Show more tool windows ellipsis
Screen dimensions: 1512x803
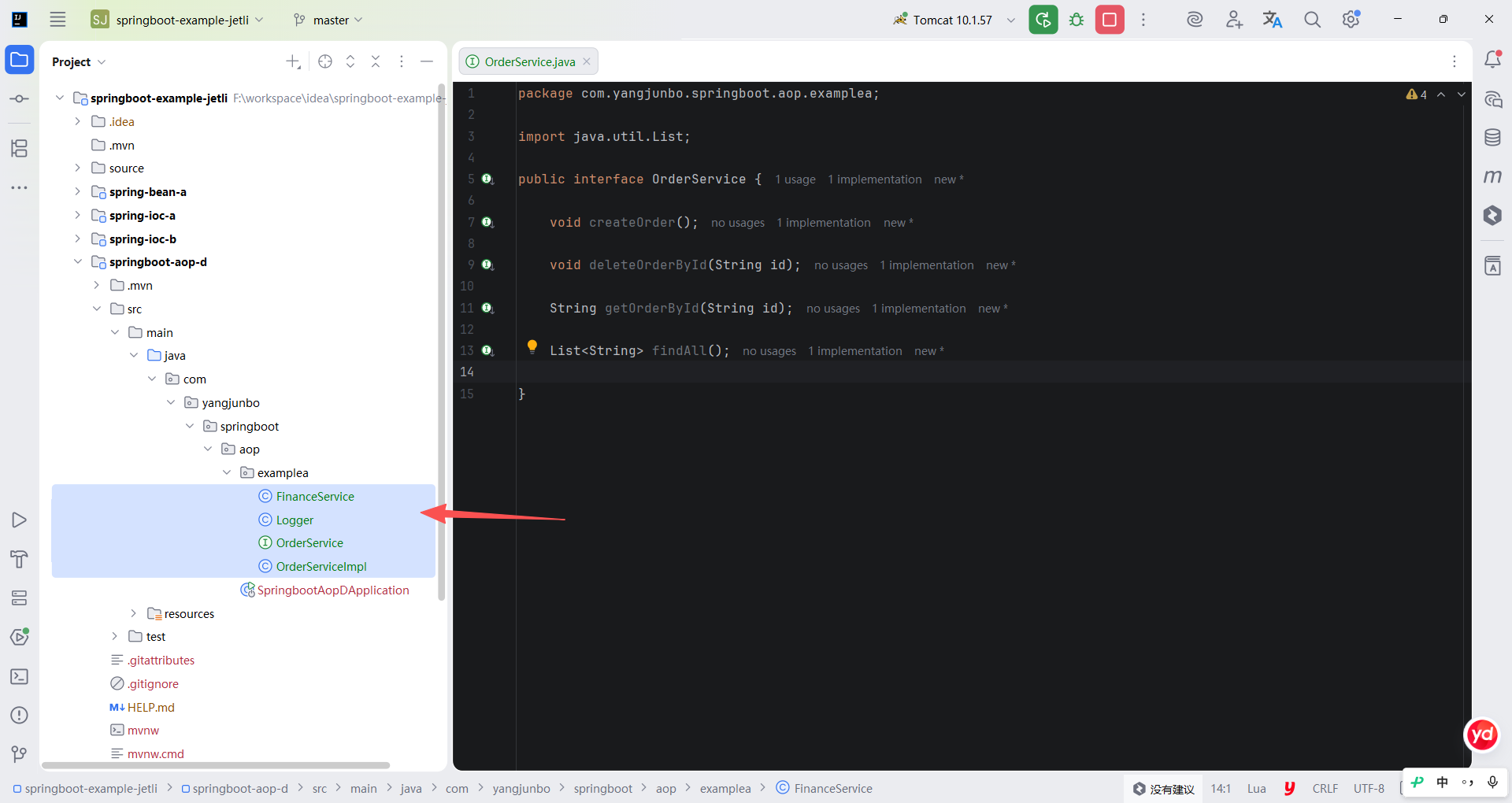(x=20, y=187)
